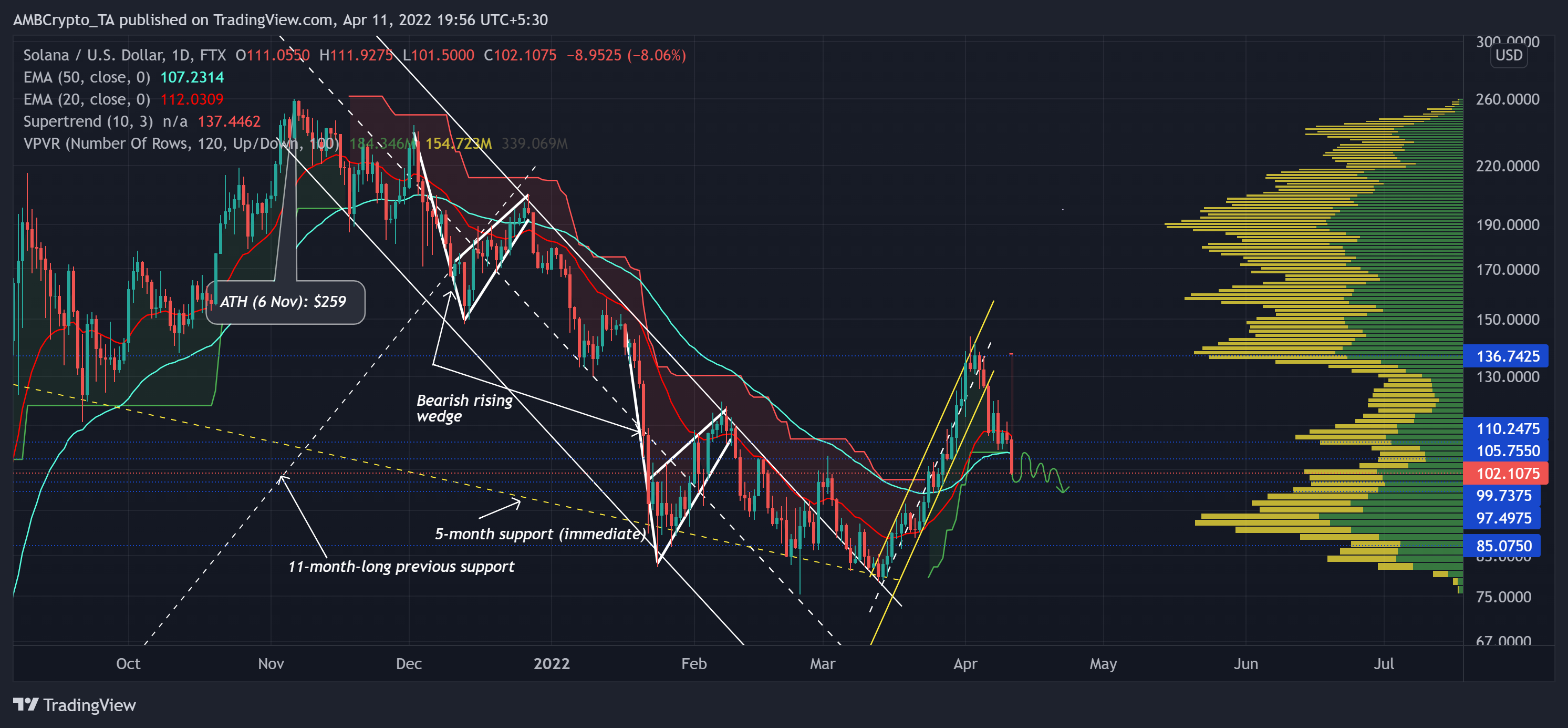Click the USD currency badge

click(x=1508, y=55)
